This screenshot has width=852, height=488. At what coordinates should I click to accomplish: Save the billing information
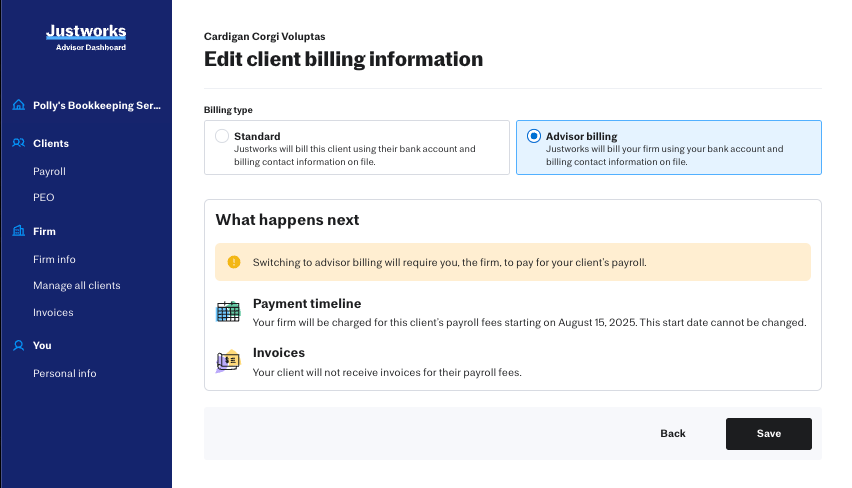(x=768, y=433)
